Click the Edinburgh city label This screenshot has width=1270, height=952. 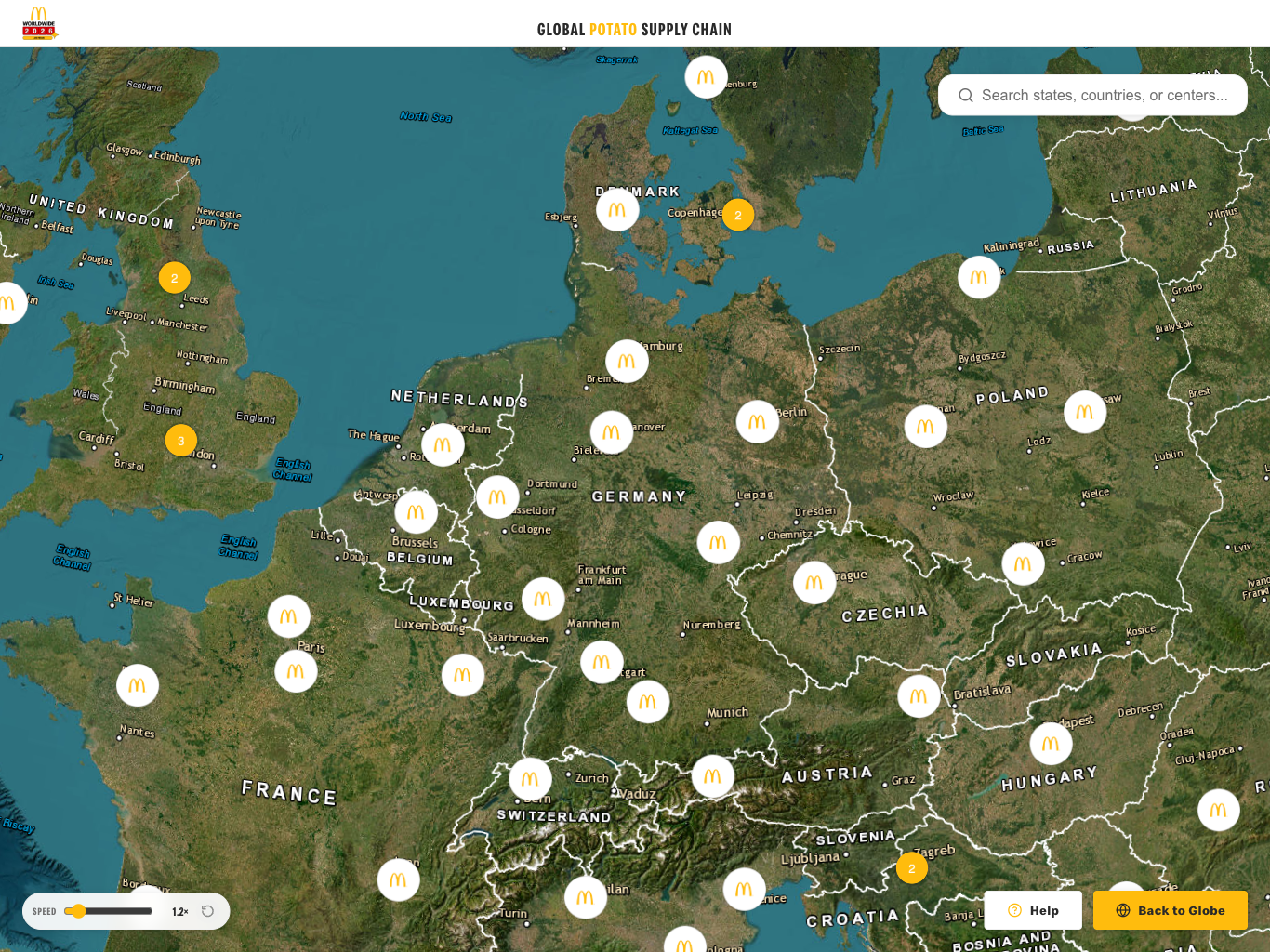pyautogui.click(x=178, y=158)
